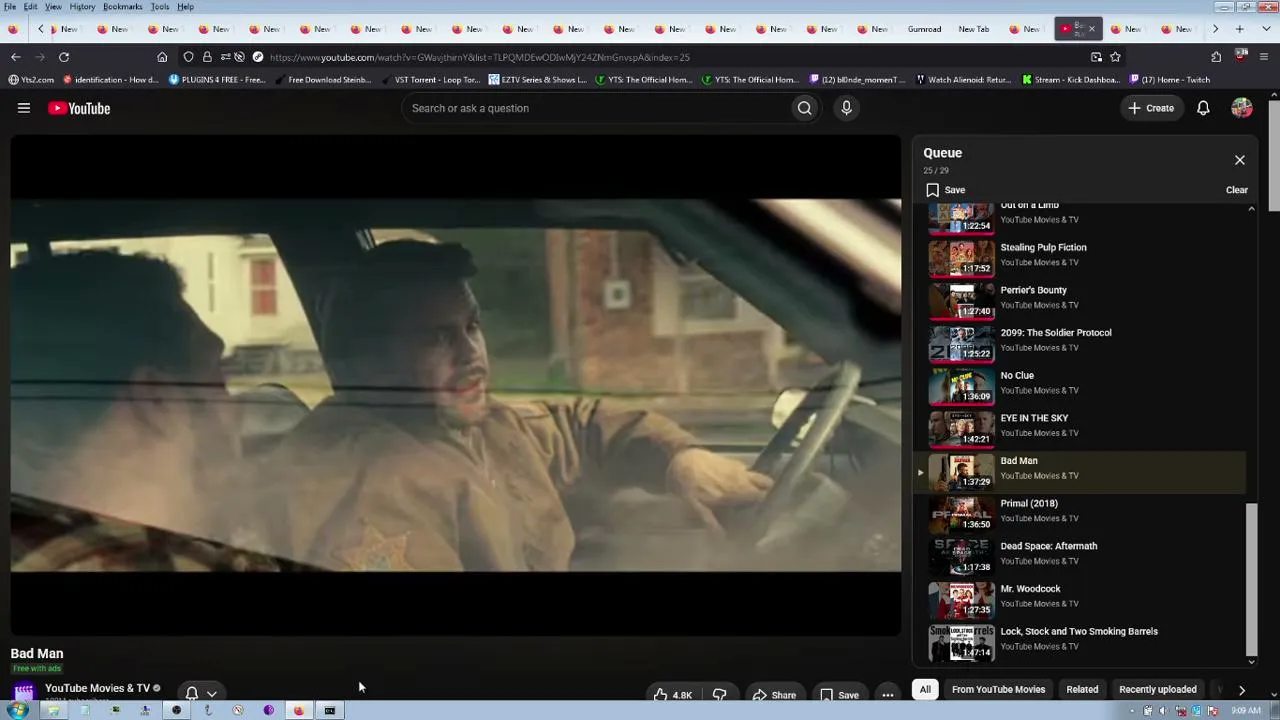This screenshot has height=720, width=1280.
Task: Open the Firefox application menu
Action: 1264,57
